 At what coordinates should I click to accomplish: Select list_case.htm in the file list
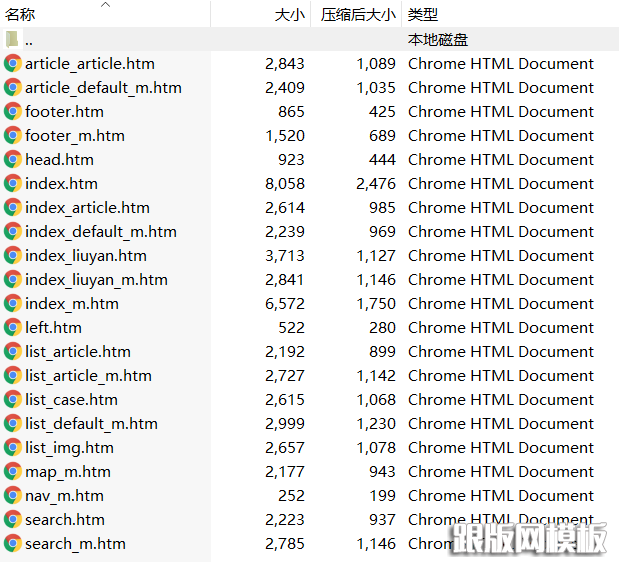[71, 399]
